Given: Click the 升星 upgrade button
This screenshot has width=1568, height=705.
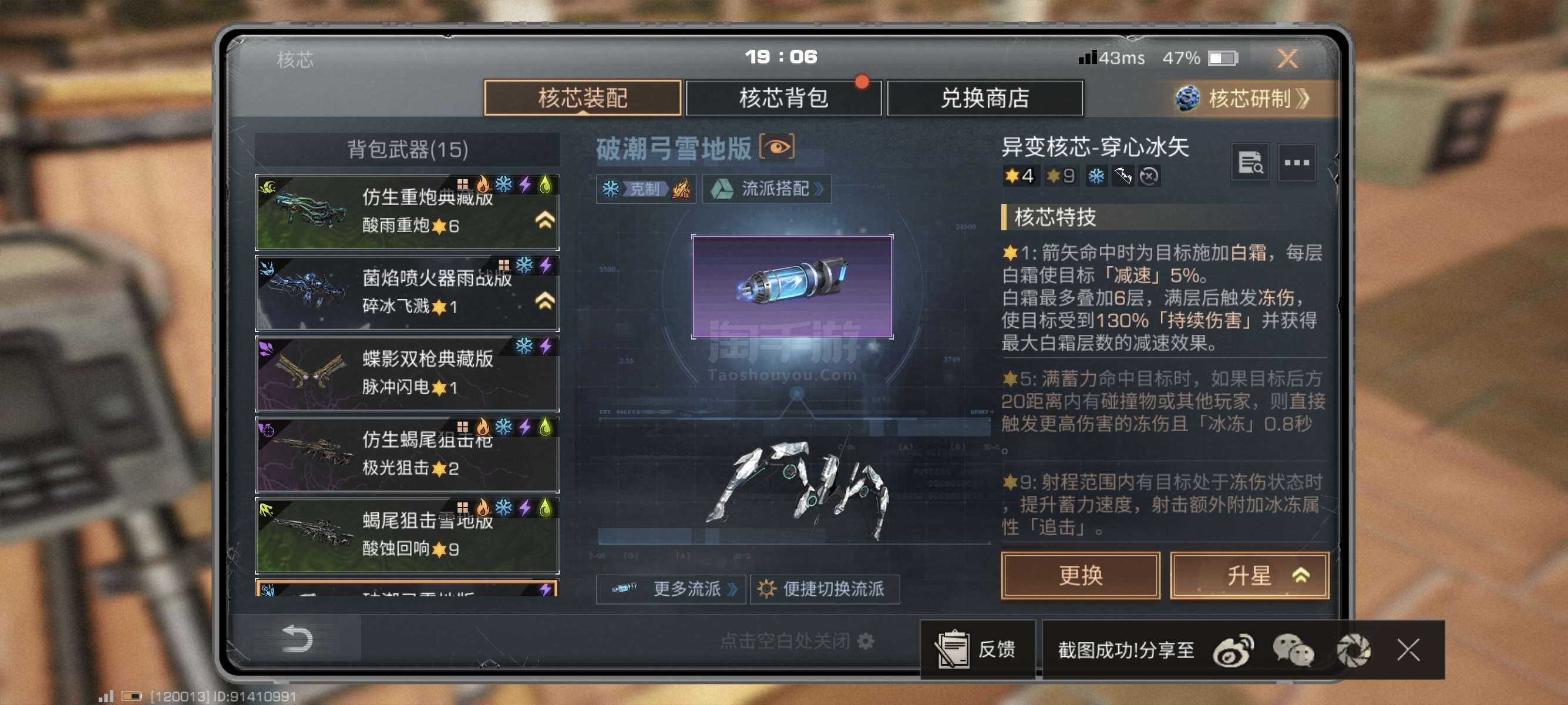Looking at the screenshot, I should coord(1249,575).
